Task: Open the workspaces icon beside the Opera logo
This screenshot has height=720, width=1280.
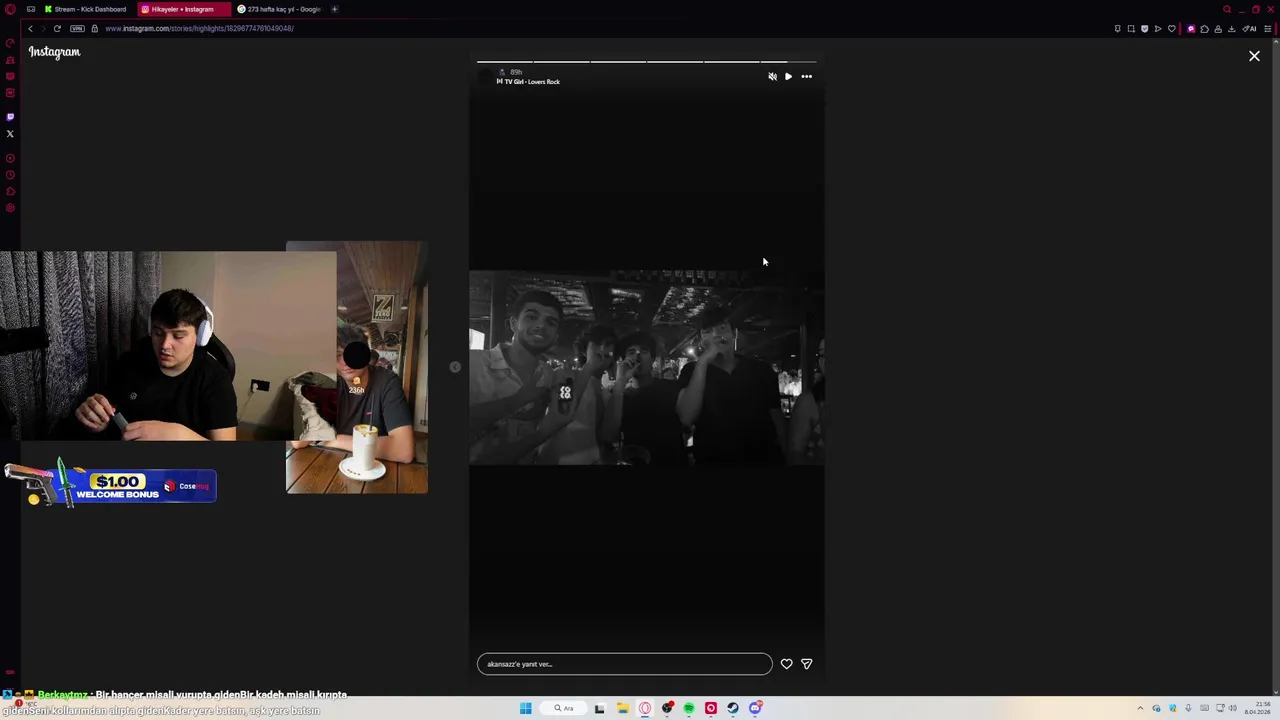Action: point(30,9)
